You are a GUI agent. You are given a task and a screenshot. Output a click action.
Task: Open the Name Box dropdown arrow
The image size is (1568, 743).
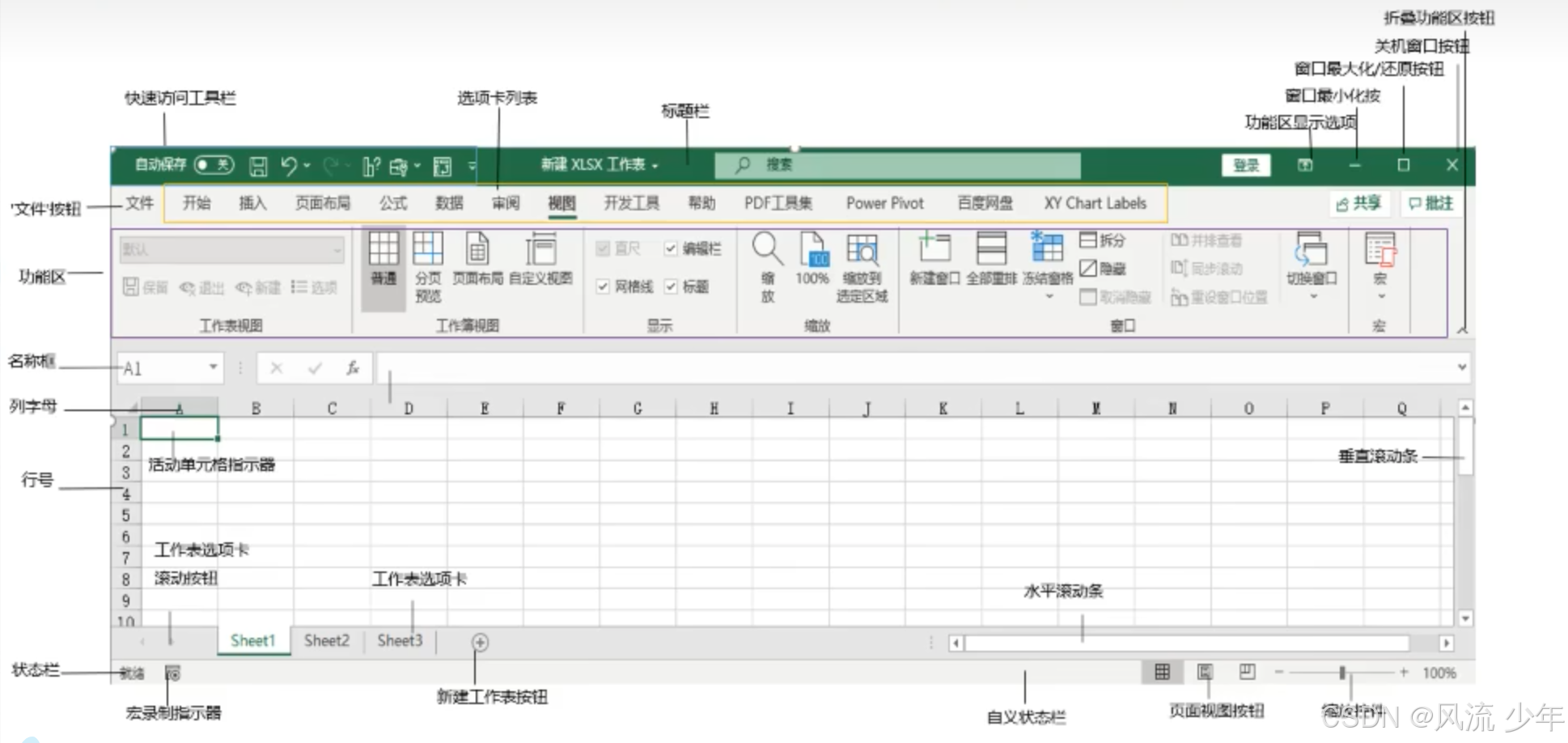tap(212, 367)
